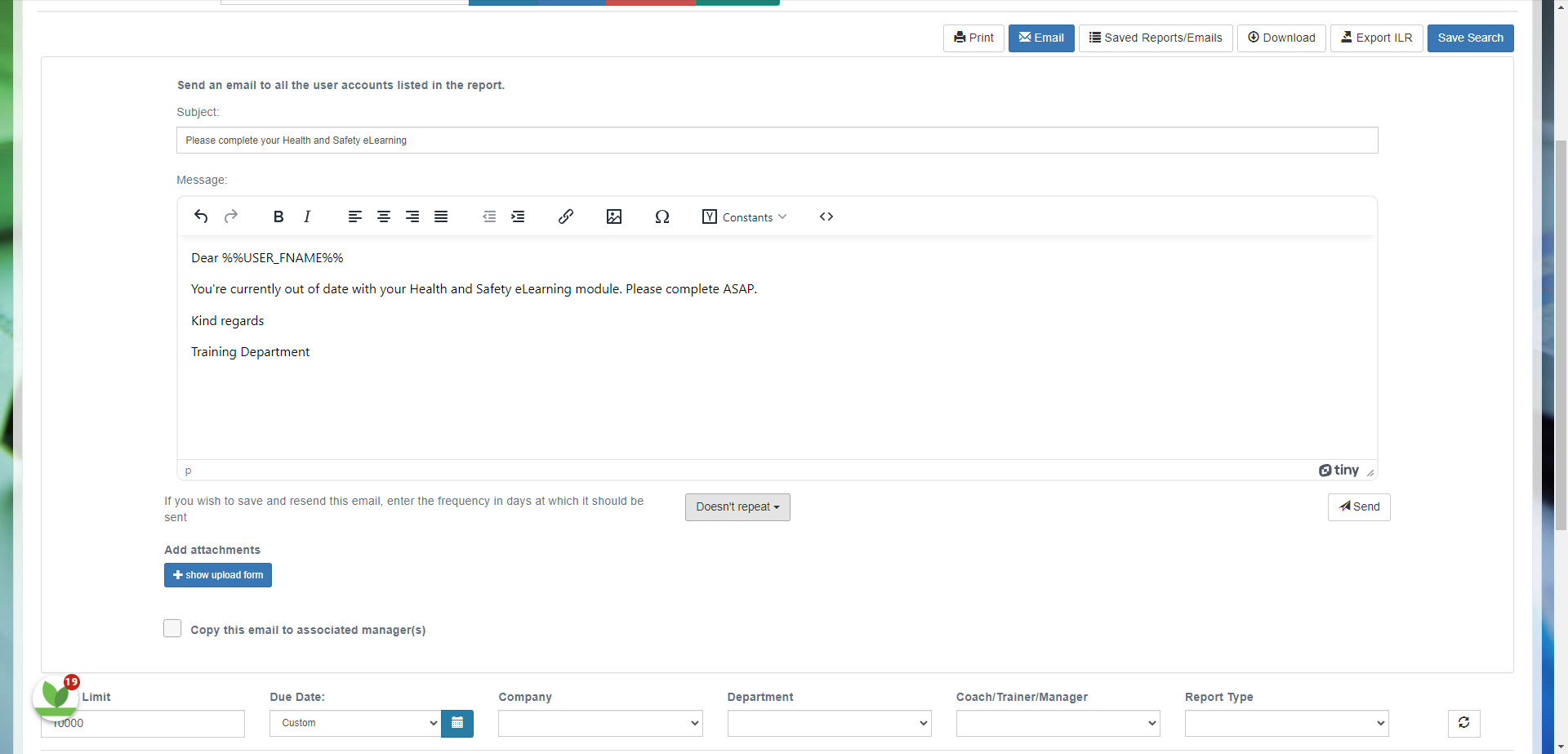The height and width of the screenshot is (754, 1568).
Task: Send the email
Action: click(x=1359, y=507)
